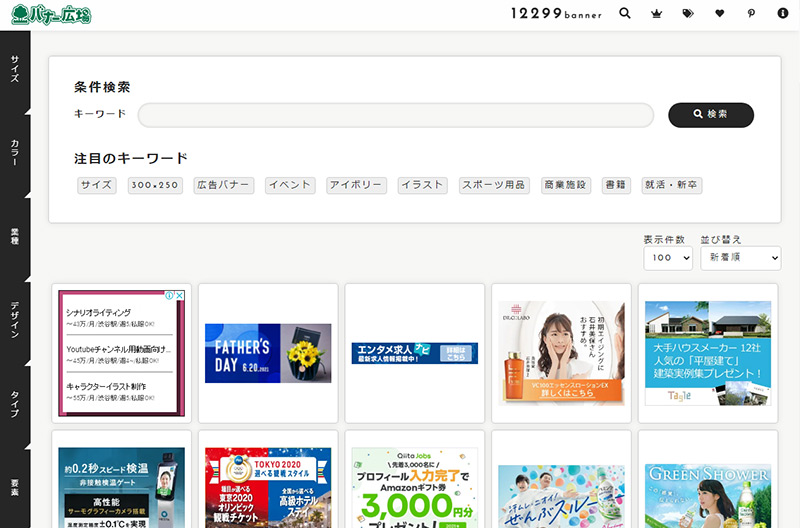Click Youtubeチャンネル用動画 ad listing
This screenshot has width=800, height=528.
point(118,349)
